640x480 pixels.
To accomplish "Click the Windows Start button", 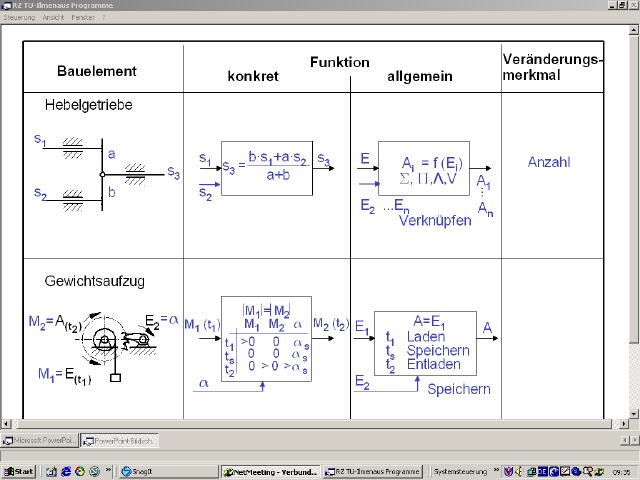I will (x=18, y=471).
